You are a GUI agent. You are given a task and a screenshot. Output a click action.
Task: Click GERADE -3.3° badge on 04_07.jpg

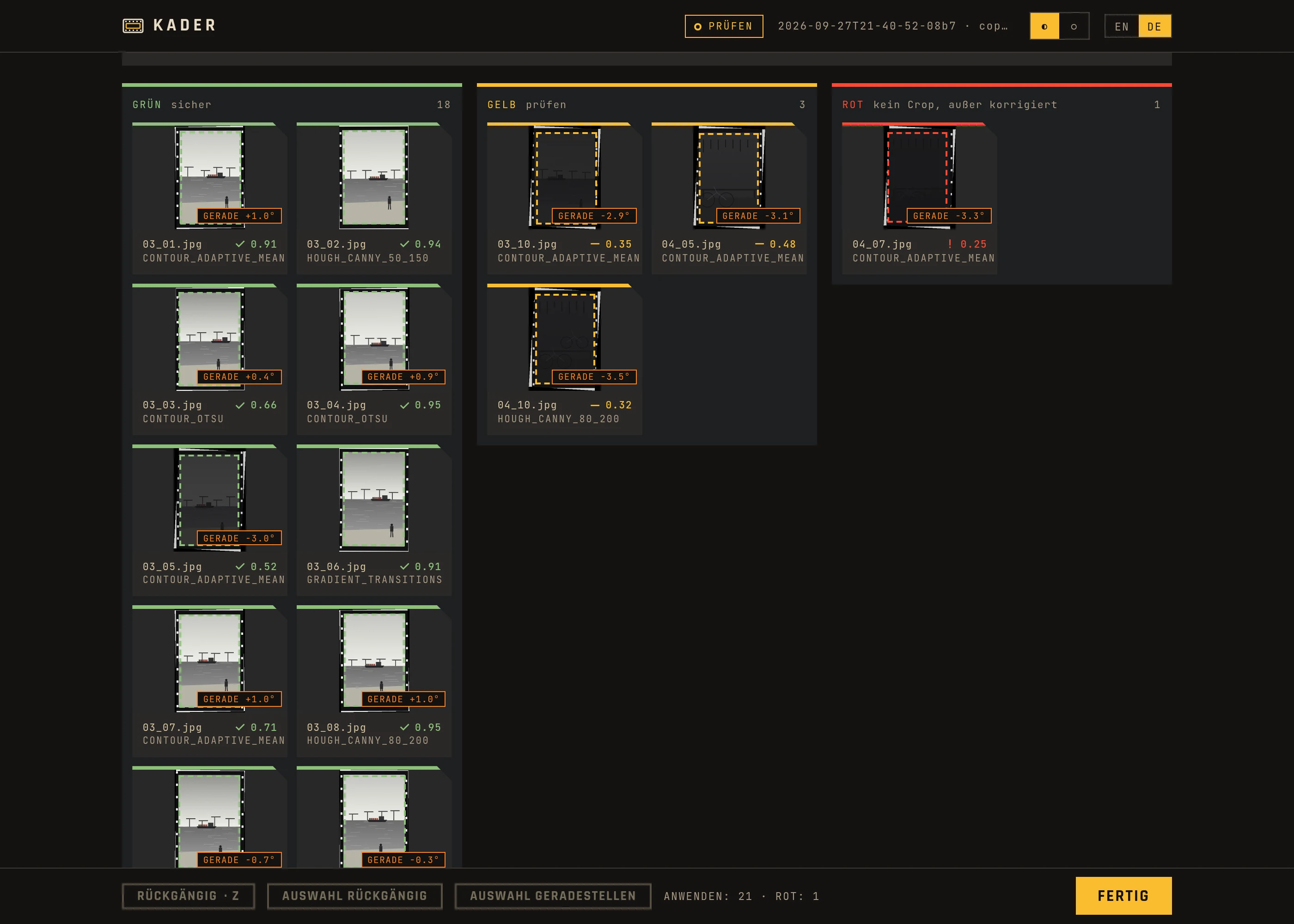[949, 216]
